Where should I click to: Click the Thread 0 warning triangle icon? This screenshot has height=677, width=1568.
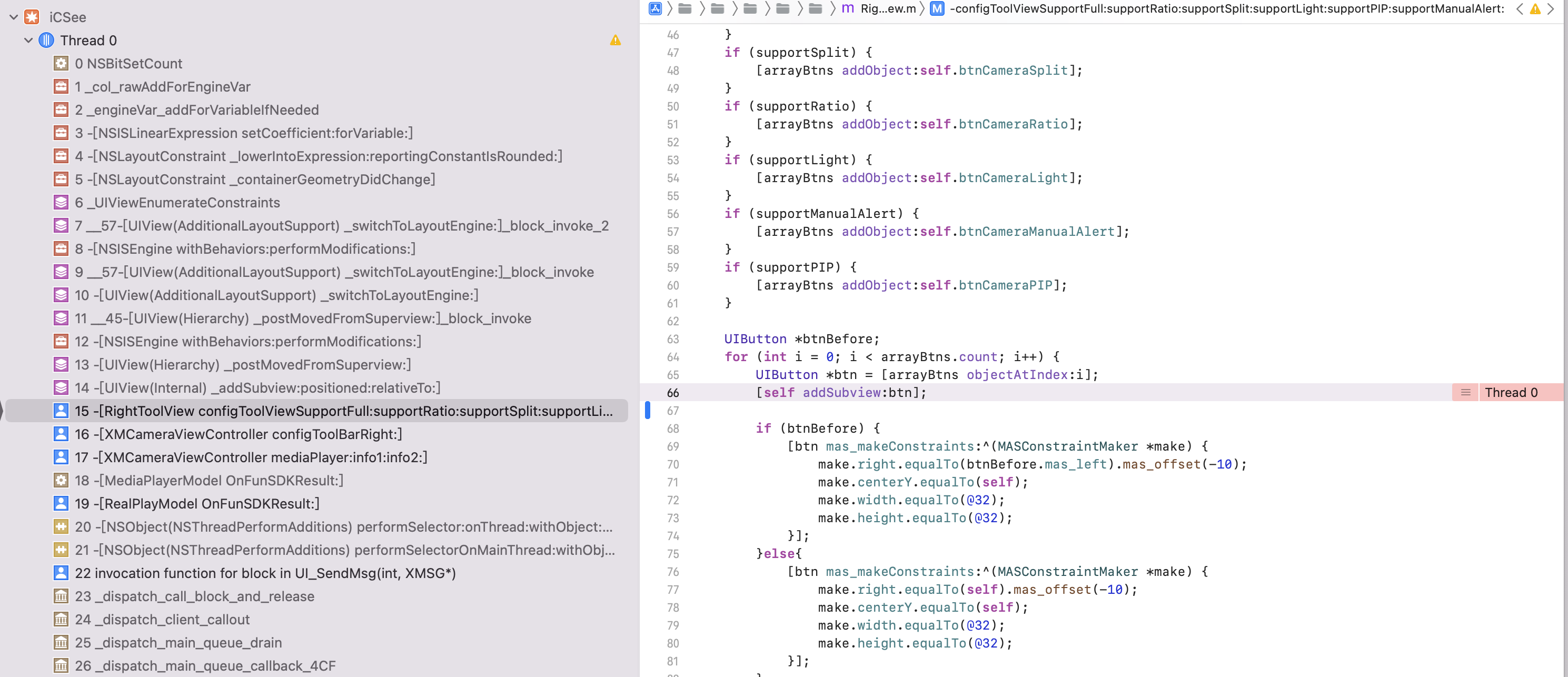(x=615, y=40)
